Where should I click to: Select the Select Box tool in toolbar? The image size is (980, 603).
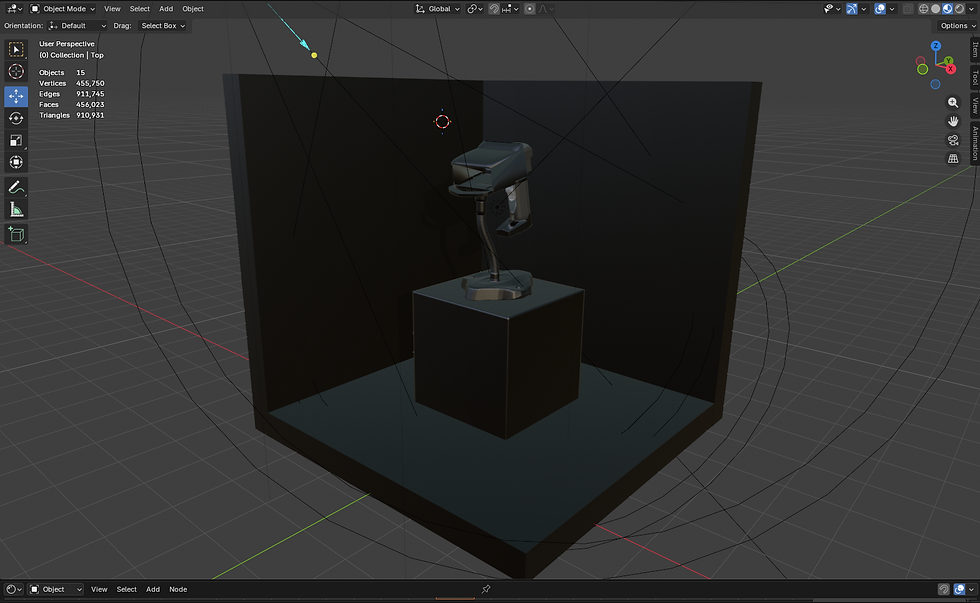tap(16, 49)
